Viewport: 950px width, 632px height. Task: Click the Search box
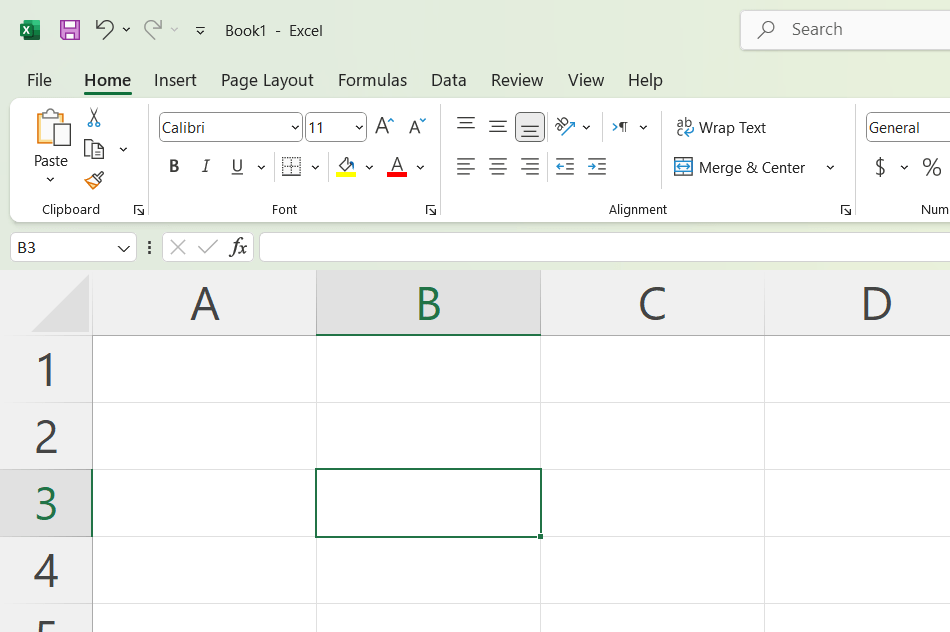845,29
